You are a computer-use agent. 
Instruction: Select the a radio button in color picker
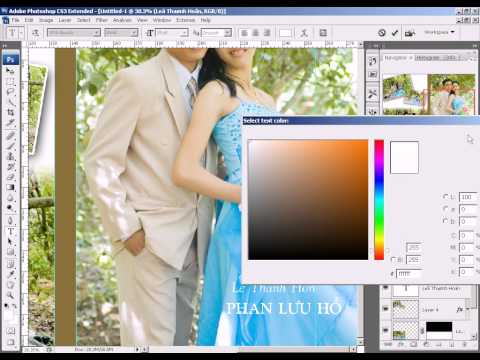point(445,209)
